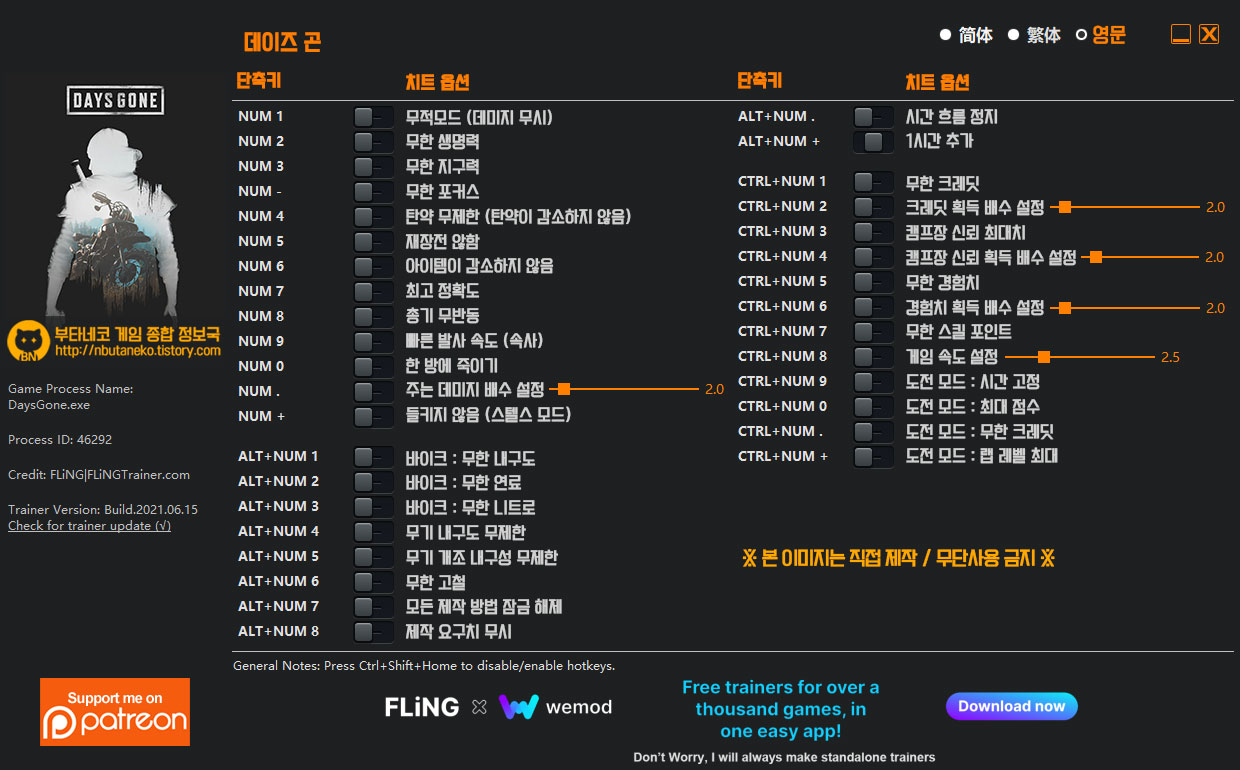Click the 게임 속도 2.5 value
The height and width of the screenshot is (770, 1240).
click(1170, 357)
